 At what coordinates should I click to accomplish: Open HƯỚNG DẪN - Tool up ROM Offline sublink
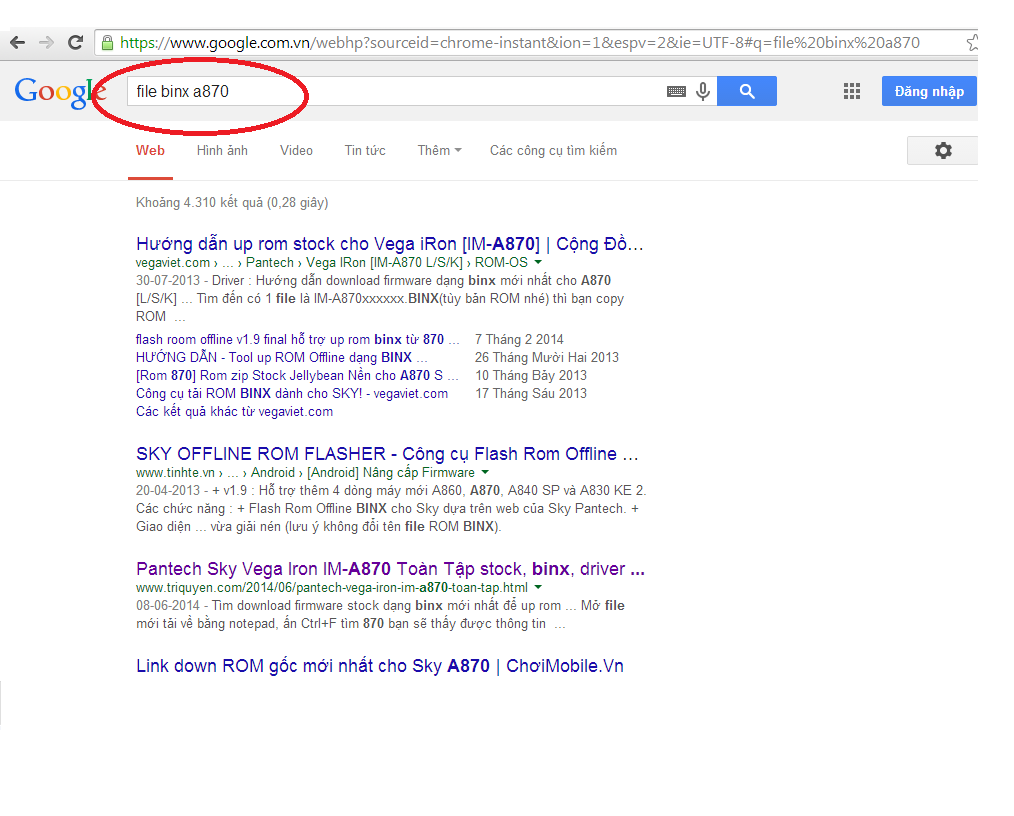[281, 358]
